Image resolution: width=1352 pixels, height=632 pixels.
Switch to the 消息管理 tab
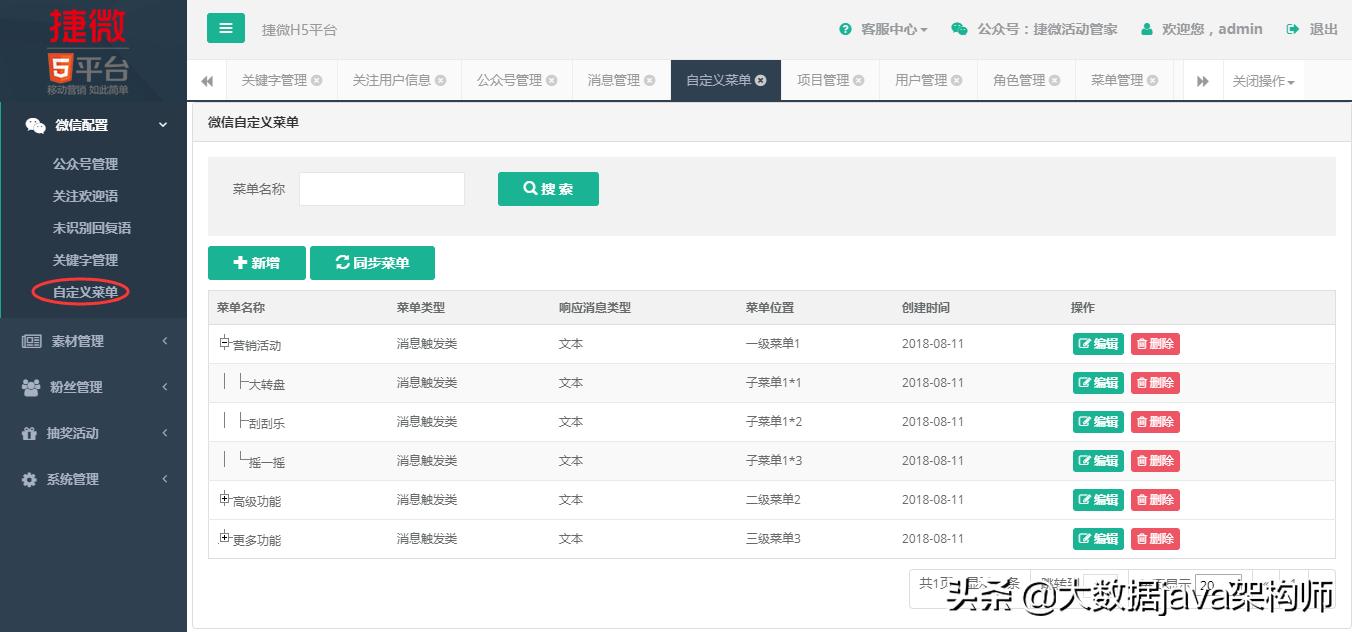614,80
